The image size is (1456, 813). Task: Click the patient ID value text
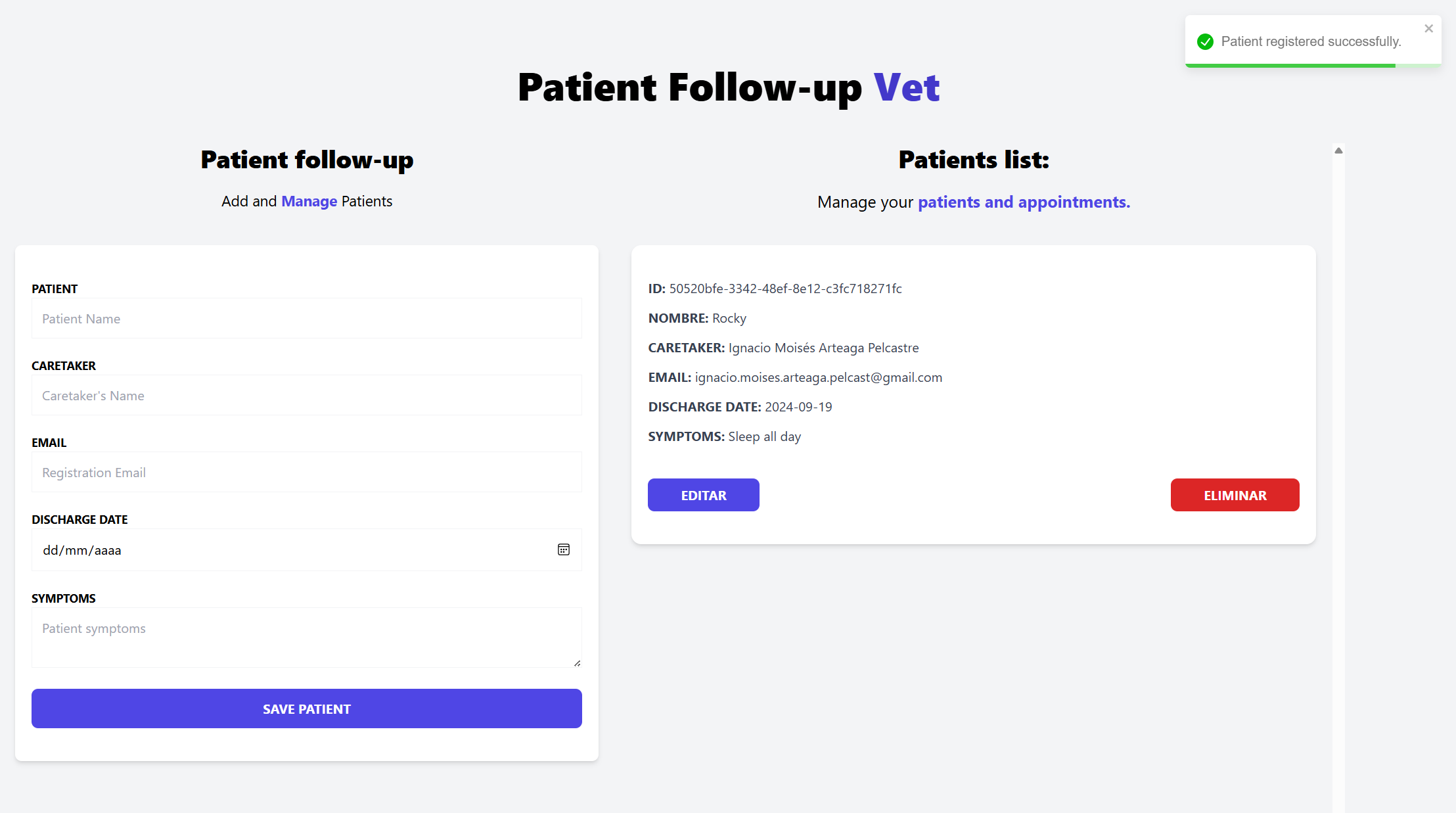(x=785, y=289)
